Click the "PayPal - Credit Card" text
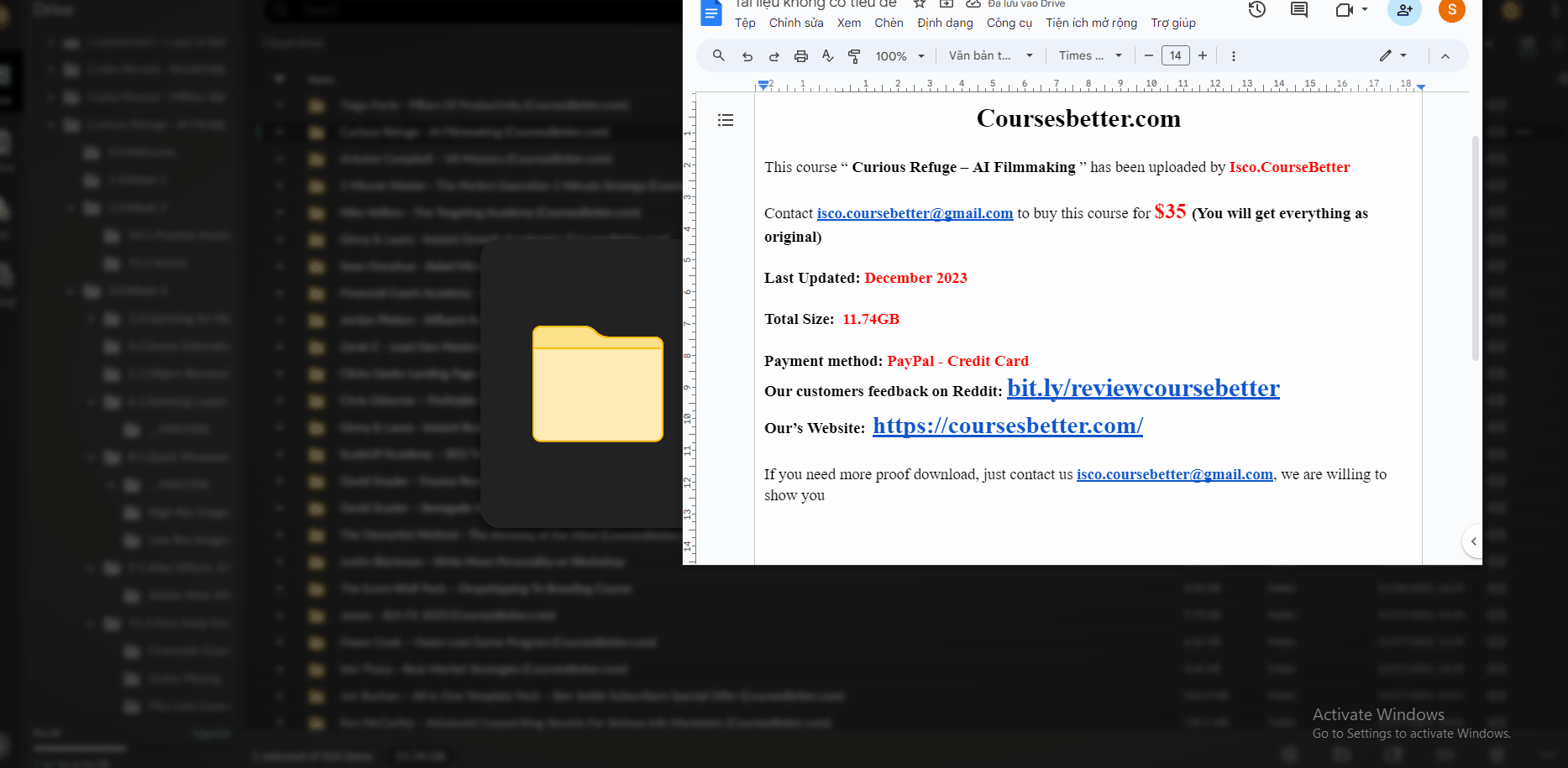 (957, 361)
